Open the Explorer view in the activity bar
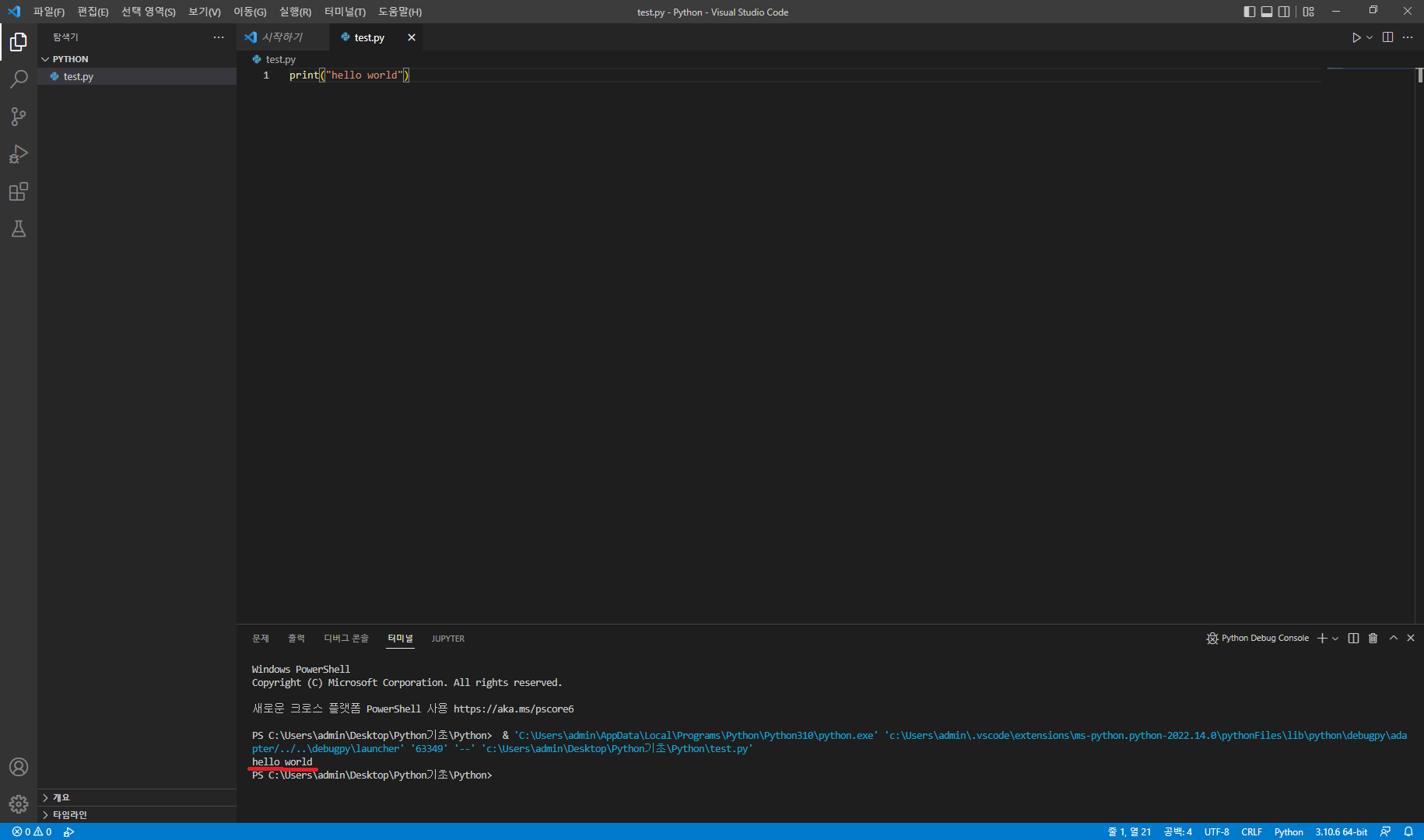Viewport: 1424px width, 840px height. click(19, 42)
